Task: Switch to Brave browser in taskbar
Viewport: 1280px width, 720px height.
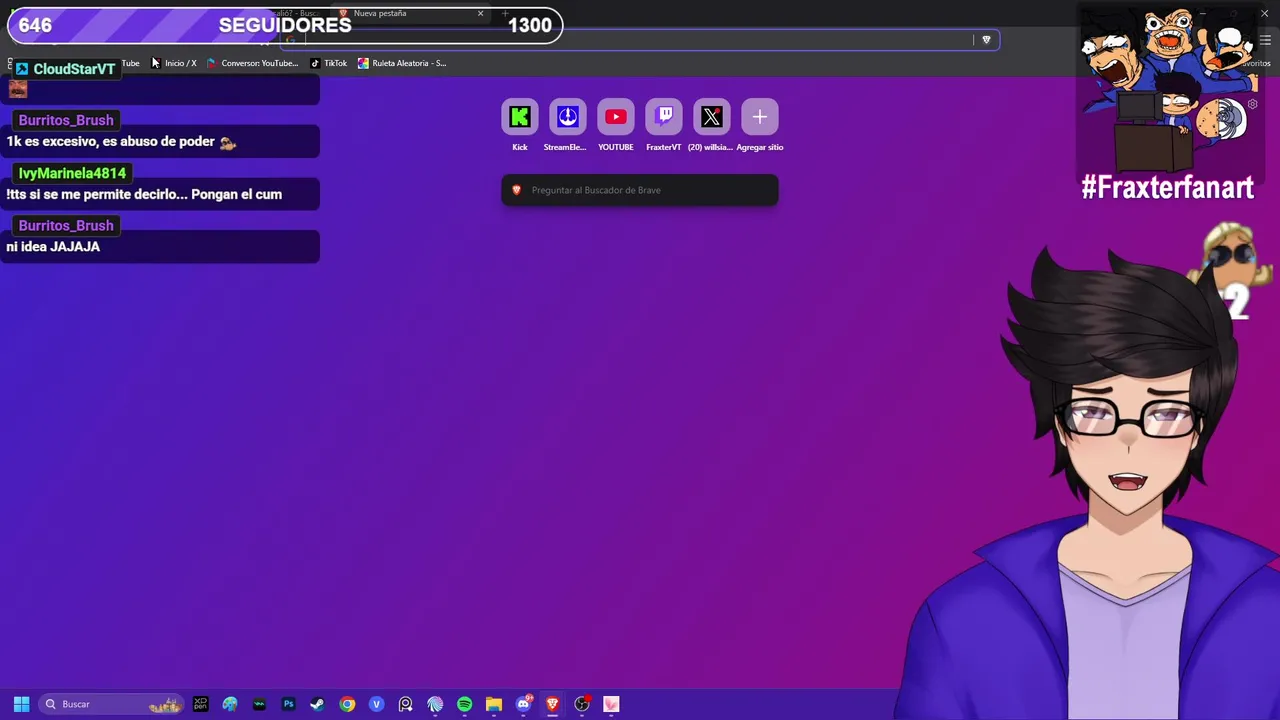Action: point(552,704)
